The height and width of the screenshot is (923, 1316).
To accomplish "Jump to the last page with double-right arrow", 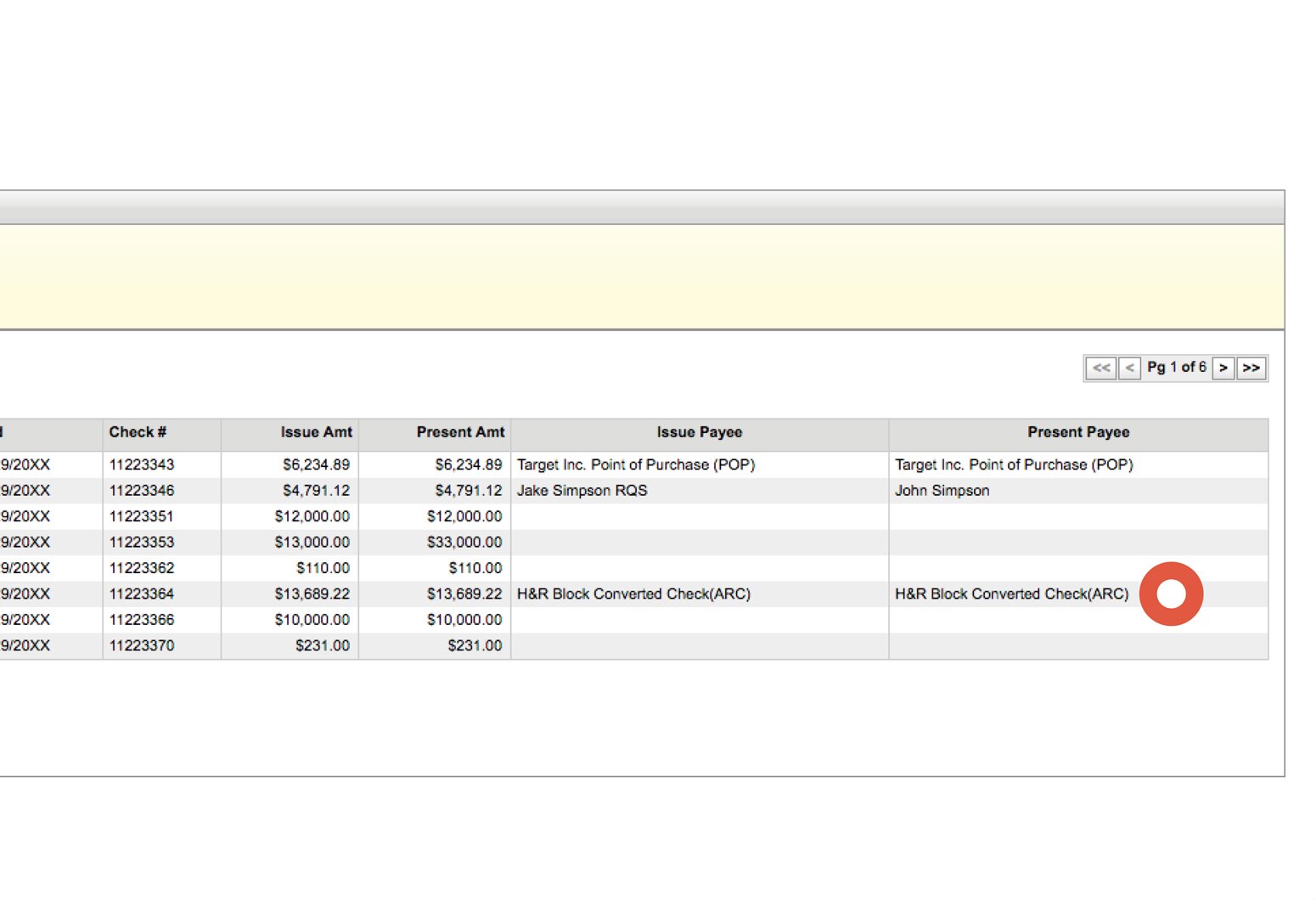I will [x=1251, y=368].
